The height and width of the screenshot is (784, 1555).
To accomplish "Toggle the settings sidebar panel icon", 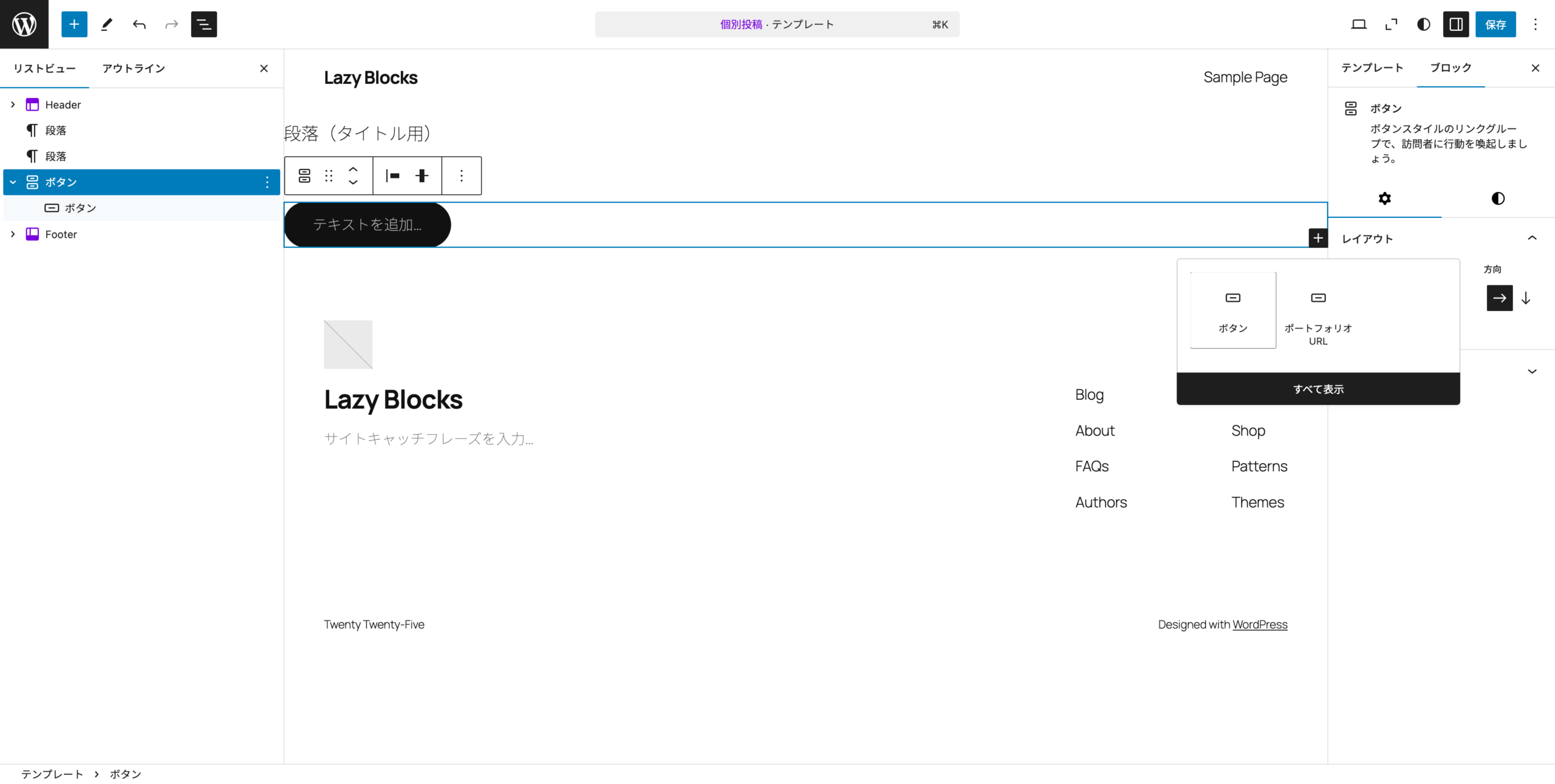I will click(x=1456, y=24).
